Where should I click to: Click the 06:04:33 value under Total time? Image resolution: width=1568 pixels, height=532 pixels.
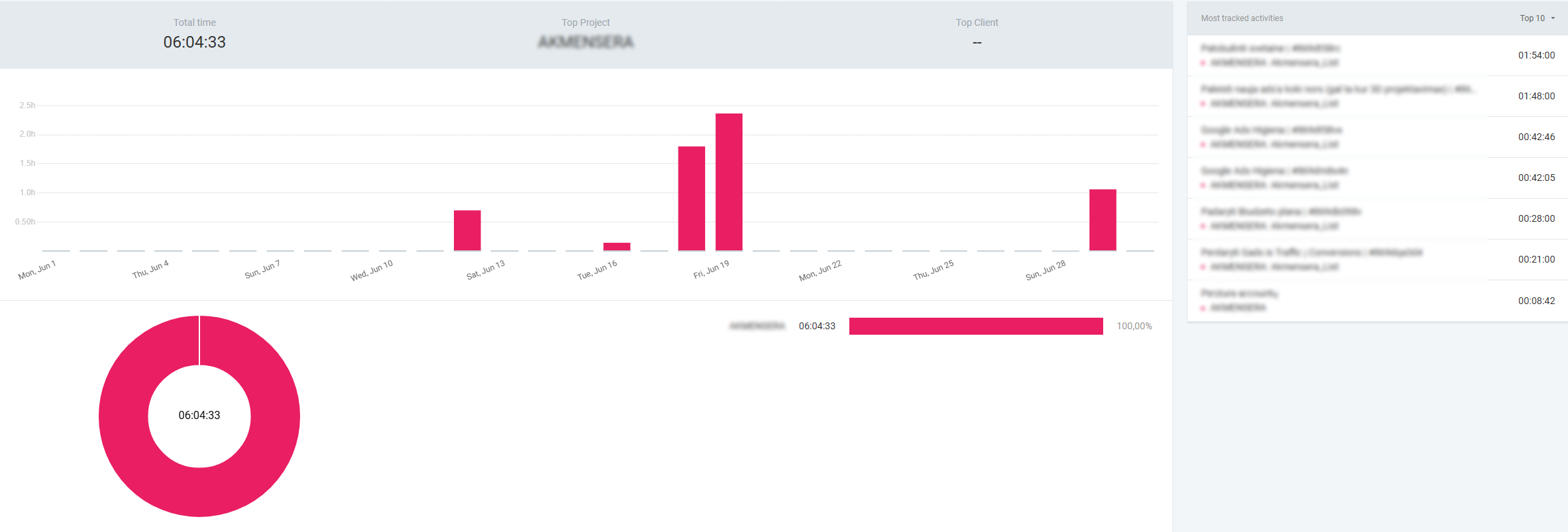tap(195, 42)
